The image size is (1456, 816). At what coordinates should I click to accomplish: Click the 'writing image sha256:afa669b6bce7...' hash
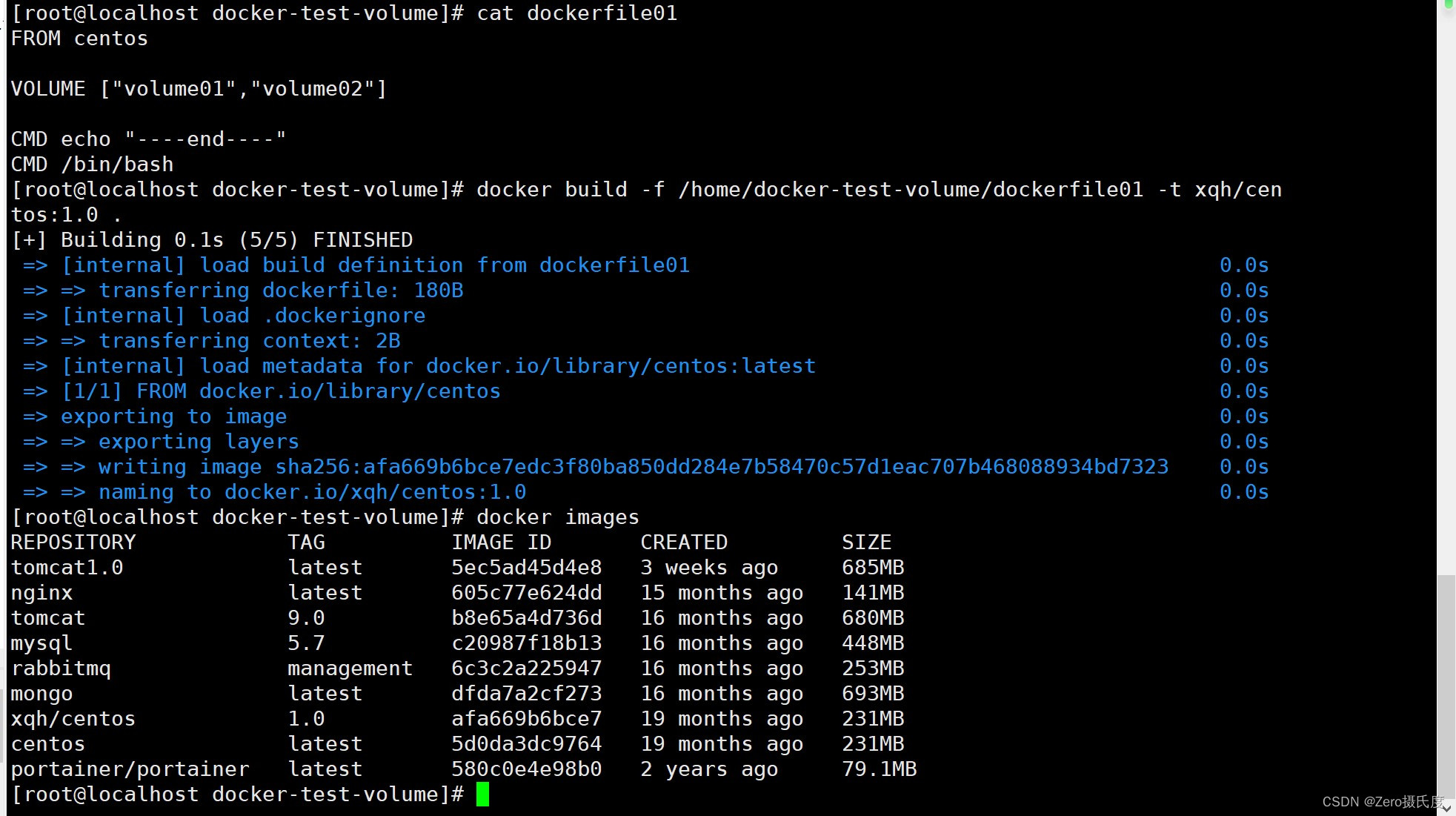point(722,467)
